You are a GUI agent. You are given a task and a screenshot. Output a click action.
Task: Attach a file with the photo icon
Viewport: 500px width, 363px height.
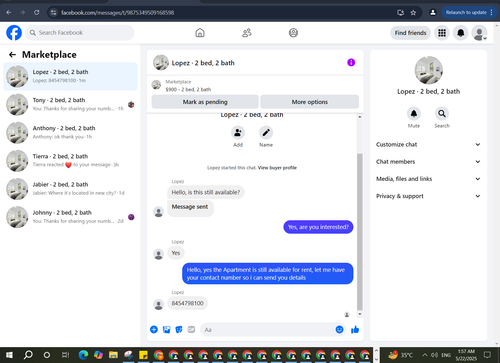coord(166,330)
